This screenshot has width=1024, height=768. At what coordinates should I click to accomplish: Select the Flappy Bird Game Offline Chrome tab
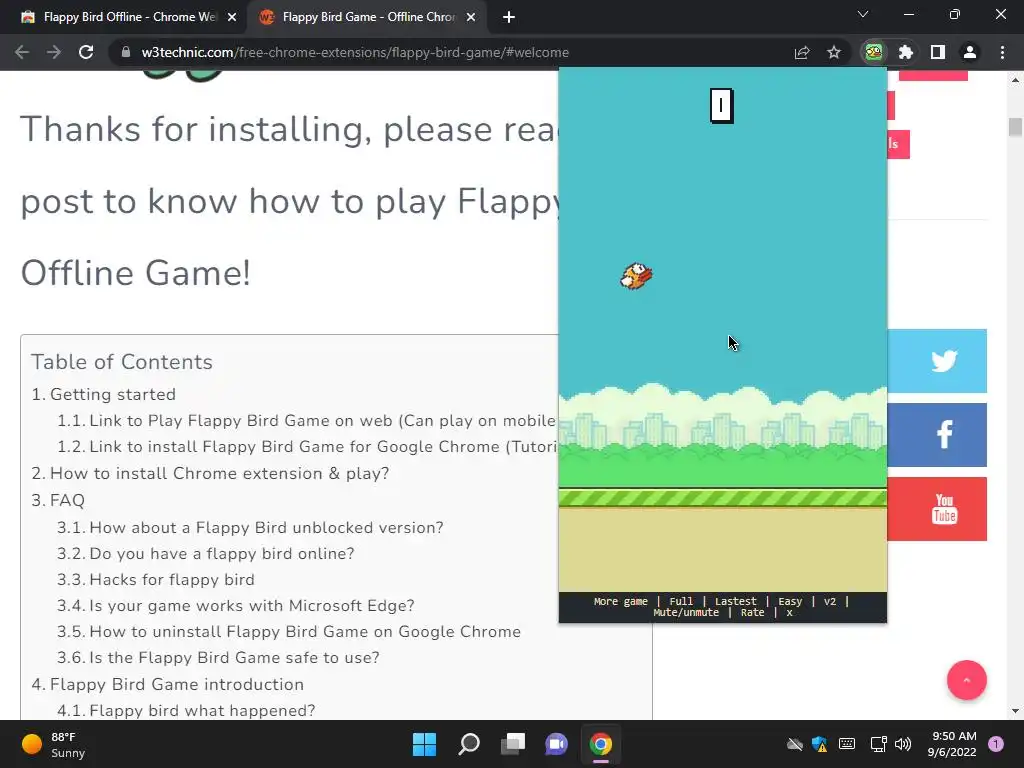click(x=366, y=17)
